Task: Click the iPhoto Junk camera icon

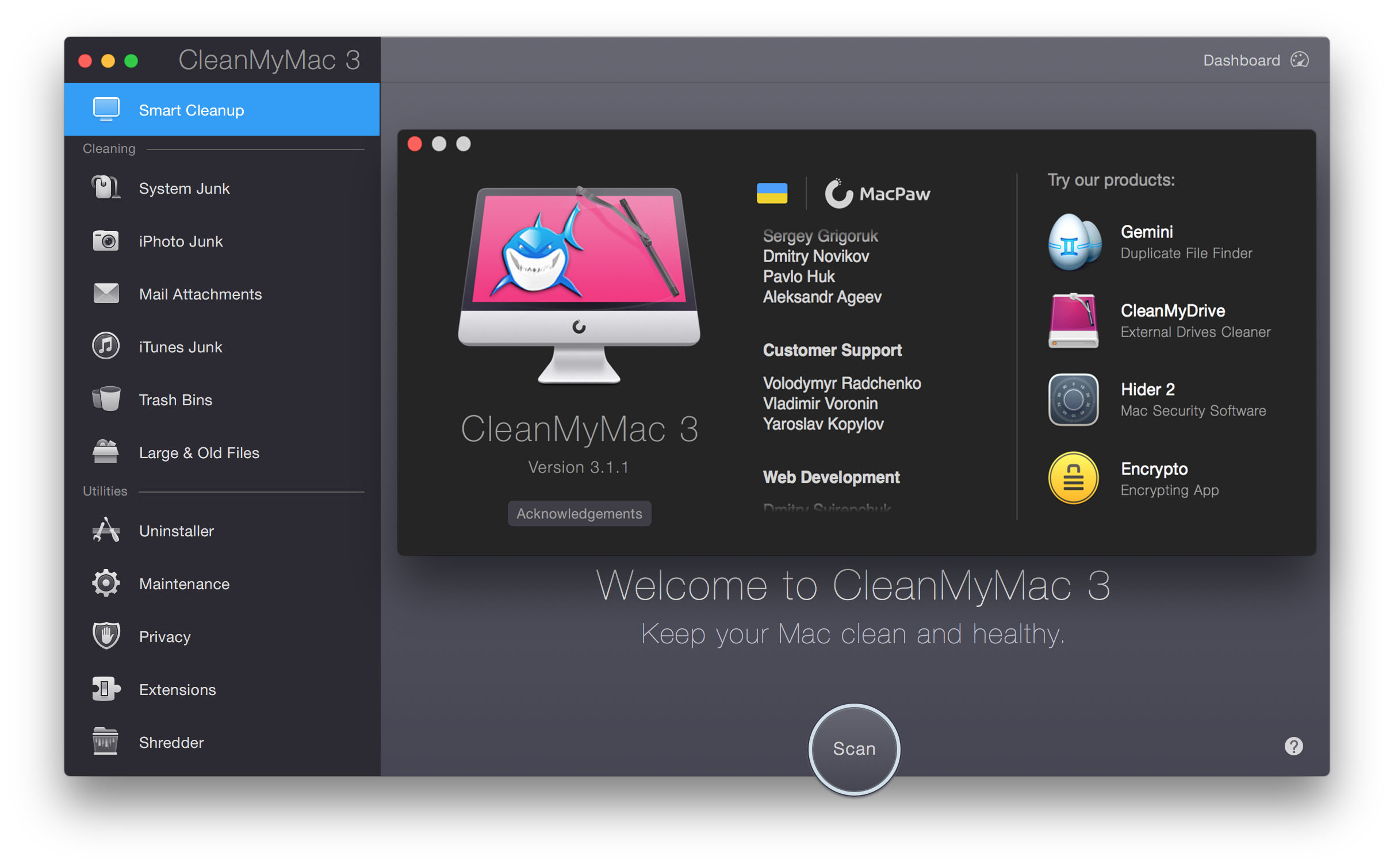Action: pos(106,241)
